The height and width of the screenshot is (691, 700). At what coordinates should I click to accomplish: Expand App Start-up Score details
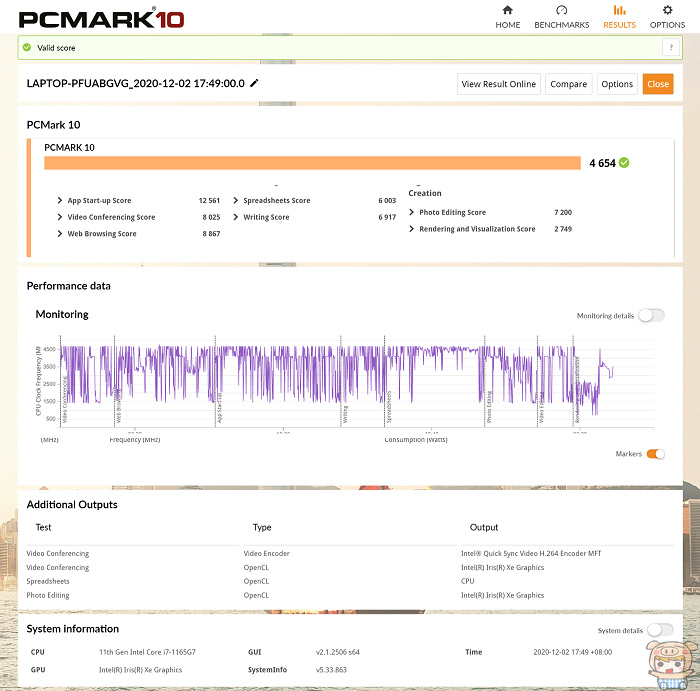tap(61, 201)
